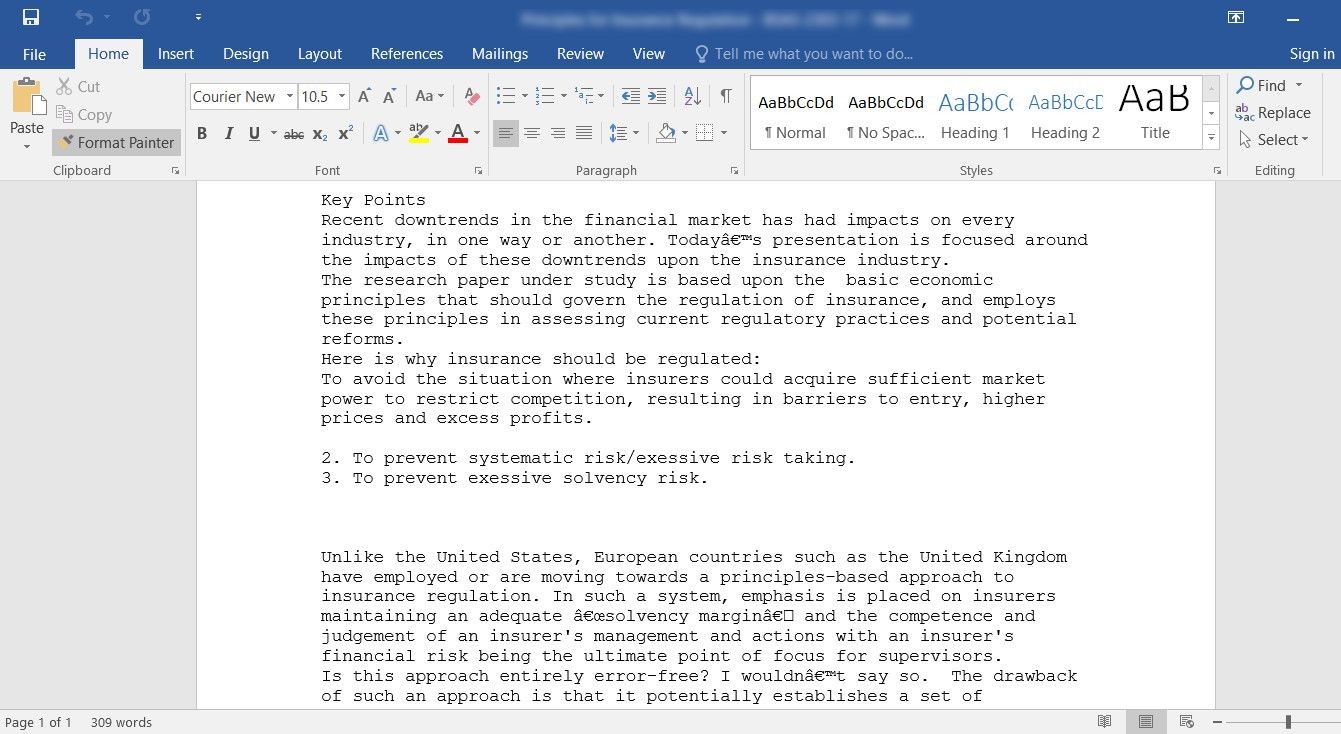1341x734 pixels.
Task: Click the Numbering list icon
Action: [545, 96]
